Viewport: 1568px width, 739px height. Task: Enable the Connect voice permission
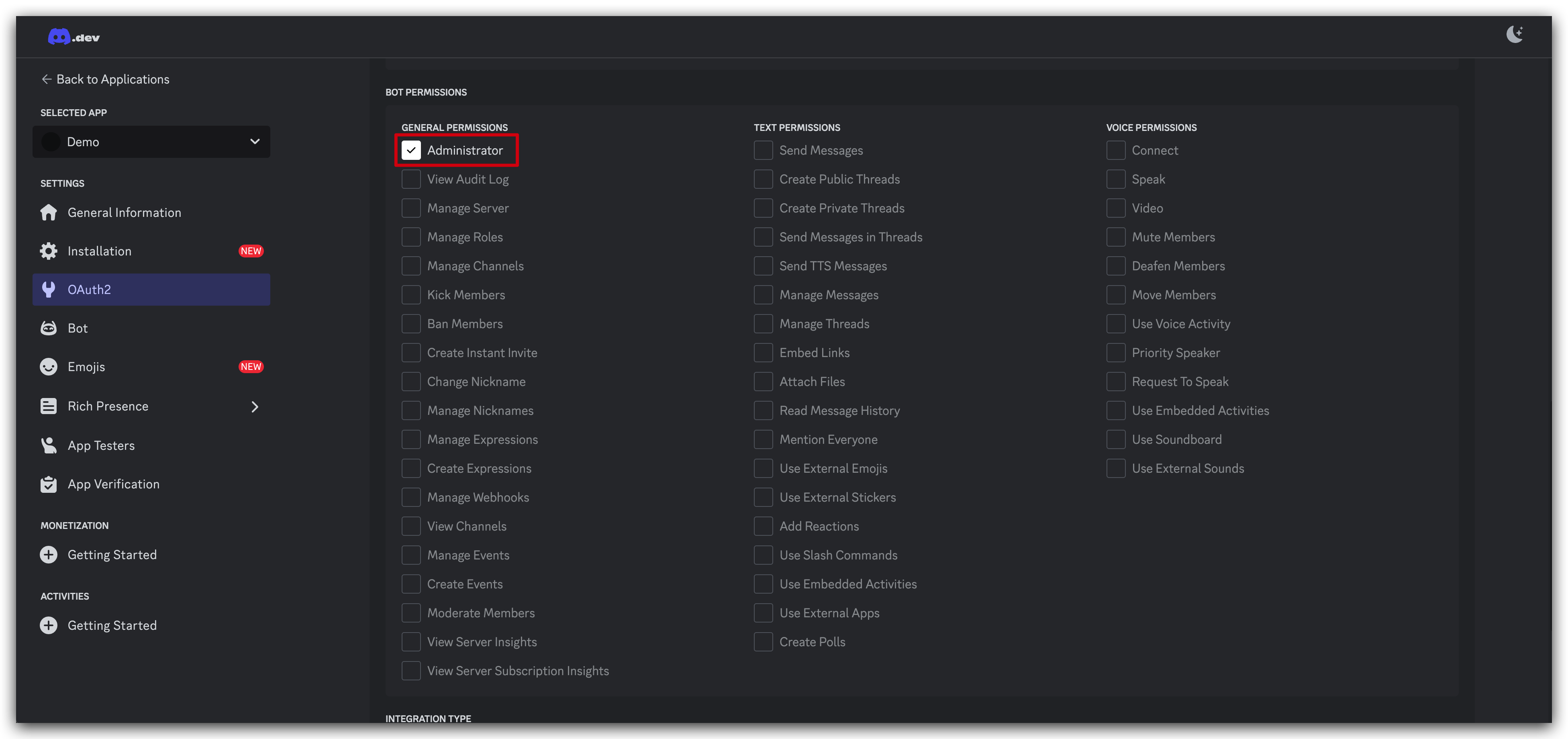[1116, 150]
